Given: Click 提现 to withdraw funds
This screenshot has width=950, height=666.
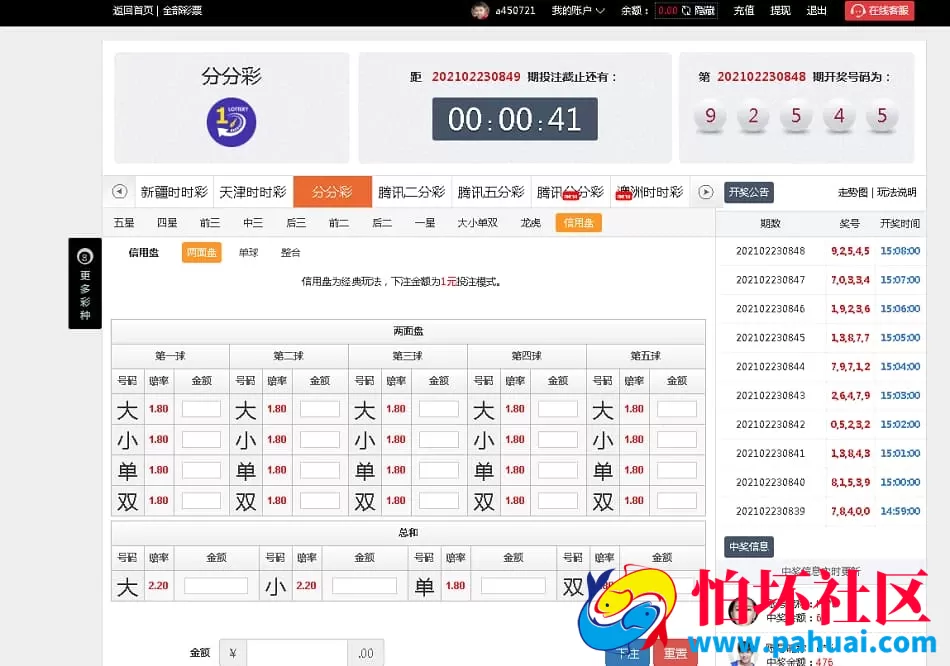Looking at the screenshot, I should coord(779,11).
